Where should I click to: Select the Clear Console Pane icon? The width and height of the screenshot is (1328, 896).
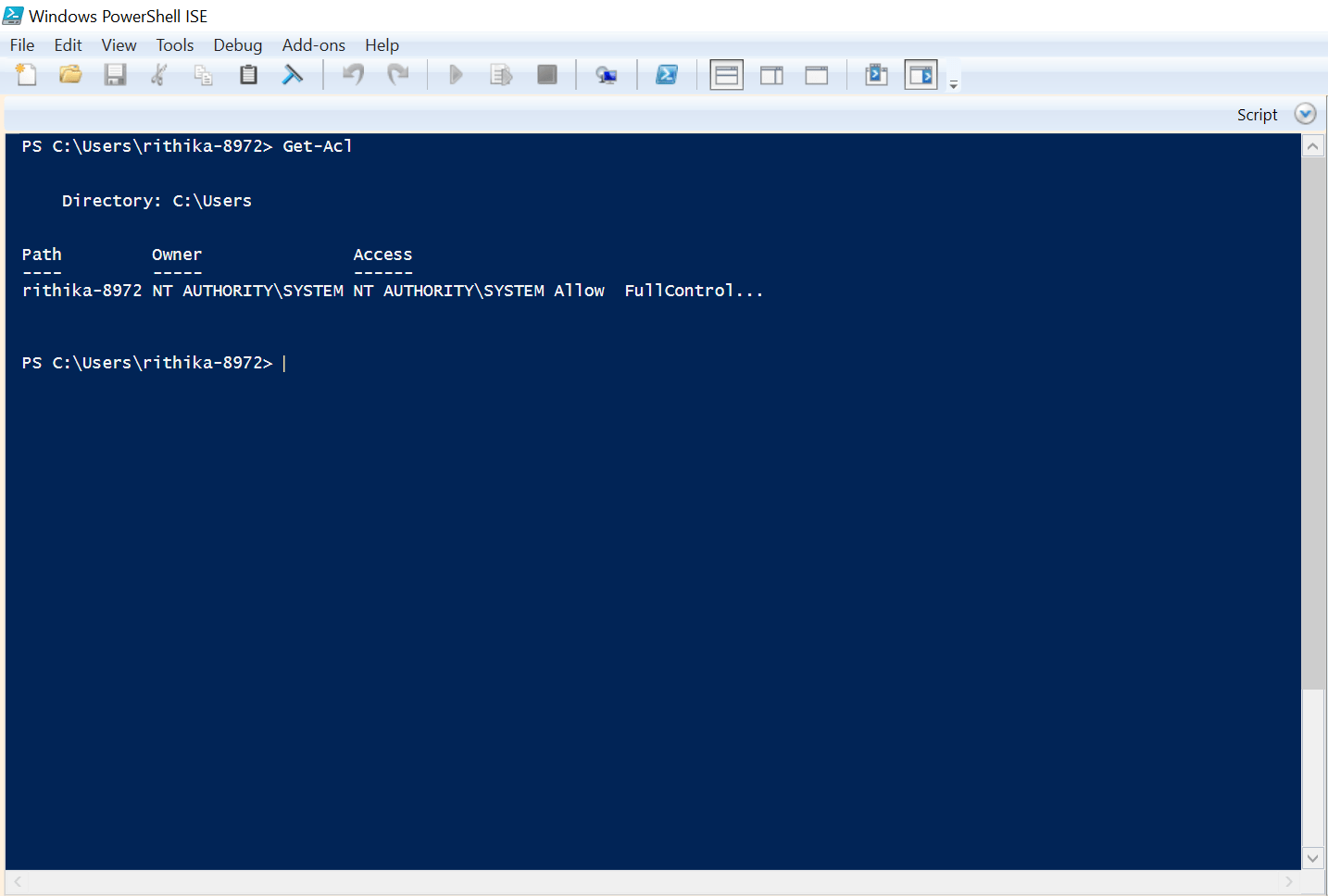(294, 74)
